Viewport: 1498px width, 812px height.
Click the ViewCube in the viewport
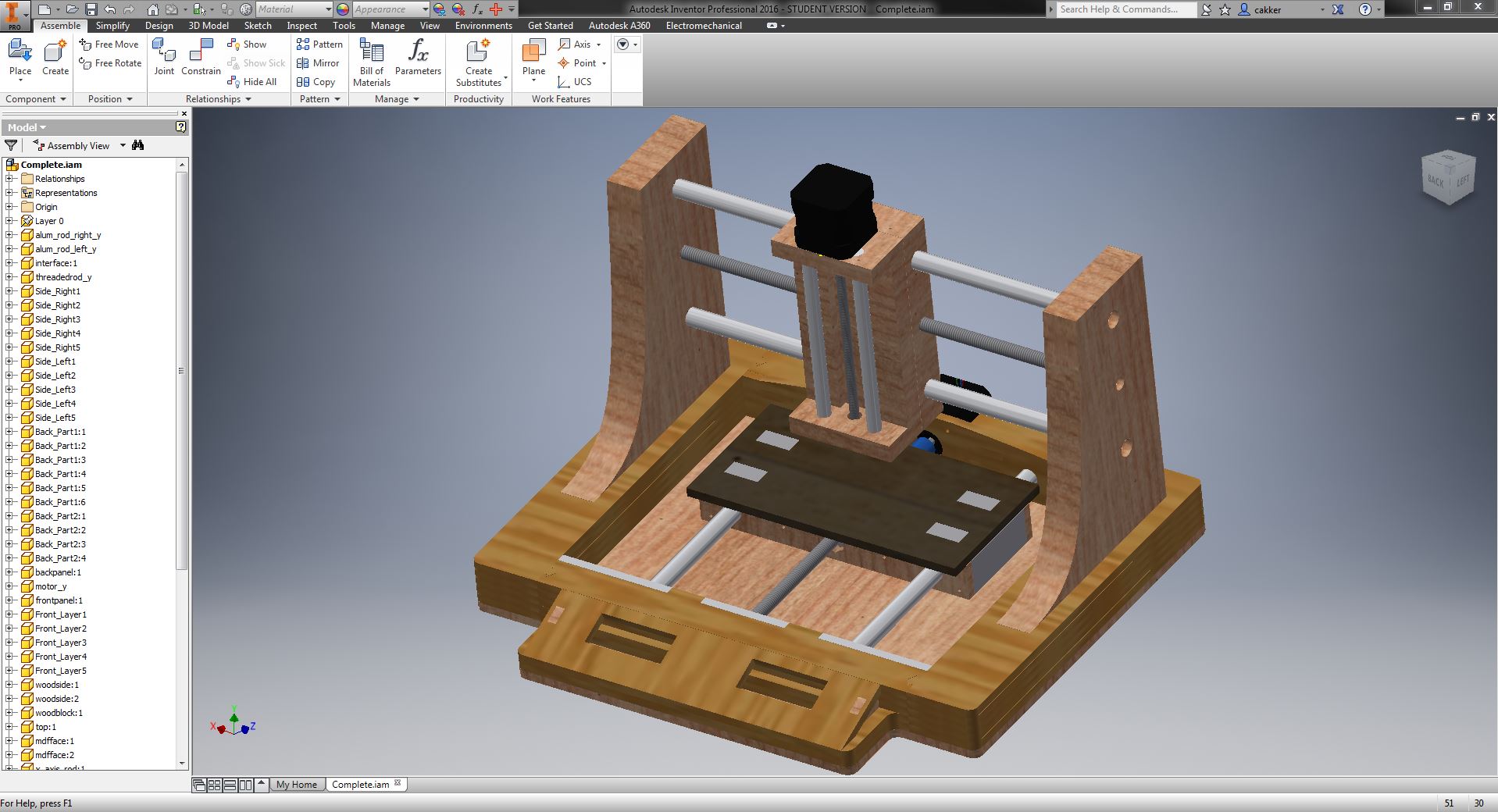[1447, 177]
